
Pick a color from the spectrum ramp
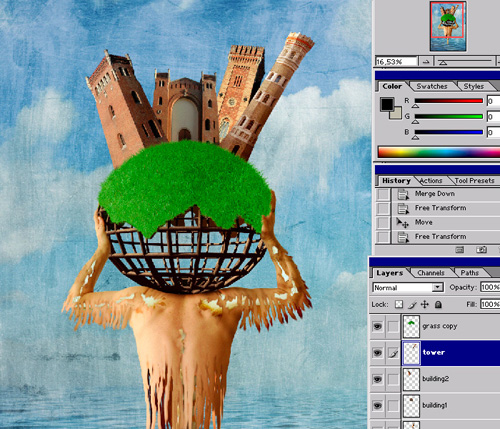tap(439, 152)
